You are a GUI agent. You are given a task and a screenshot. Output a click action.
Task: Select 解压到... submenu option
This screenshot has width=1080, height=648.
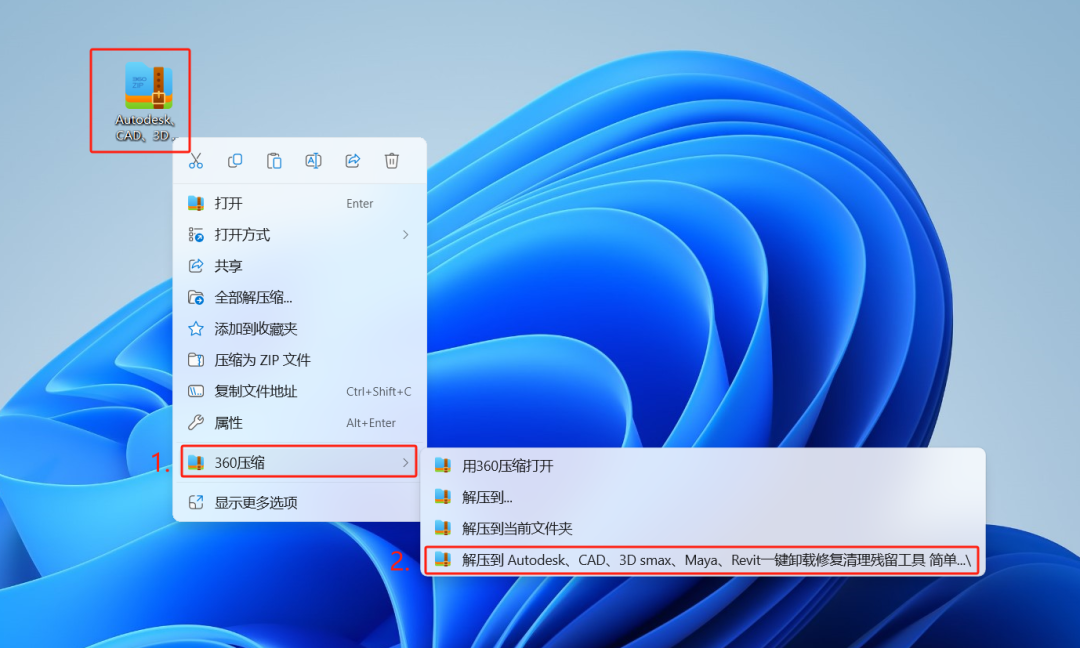703,497
